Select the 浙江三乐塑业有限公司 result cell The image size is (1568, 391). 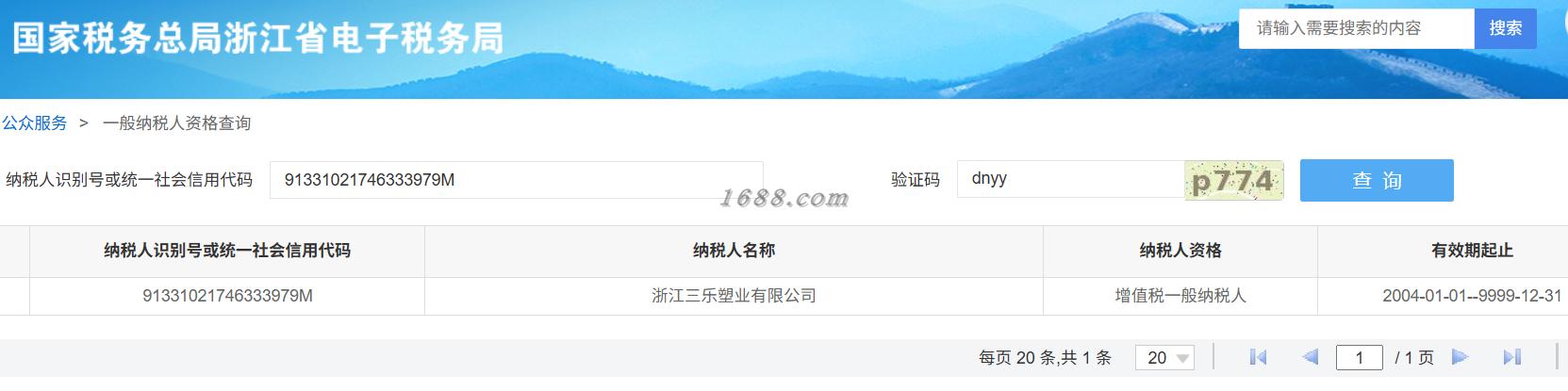(x=734, y=296)
